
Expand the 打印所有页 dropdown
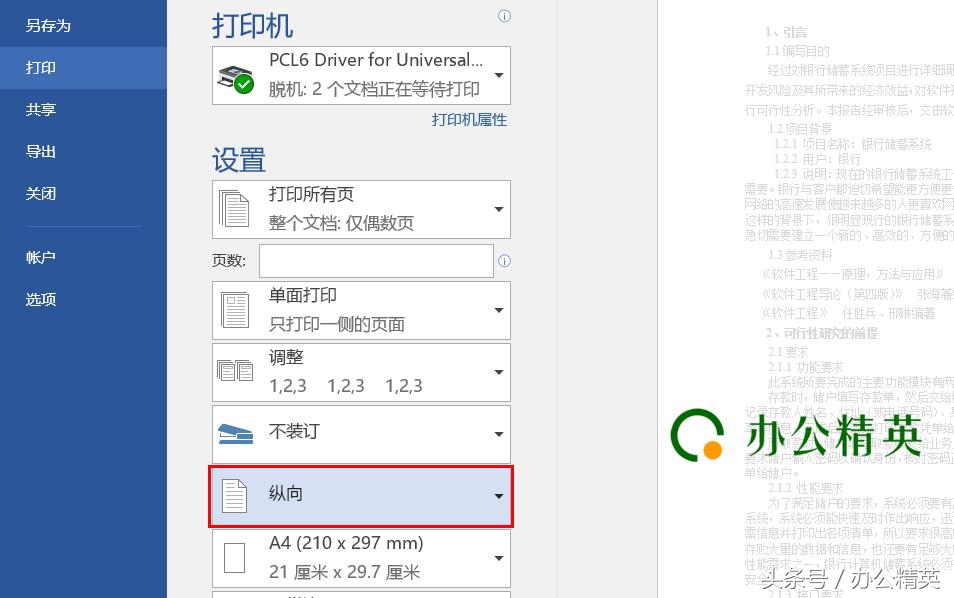[497, 209]
